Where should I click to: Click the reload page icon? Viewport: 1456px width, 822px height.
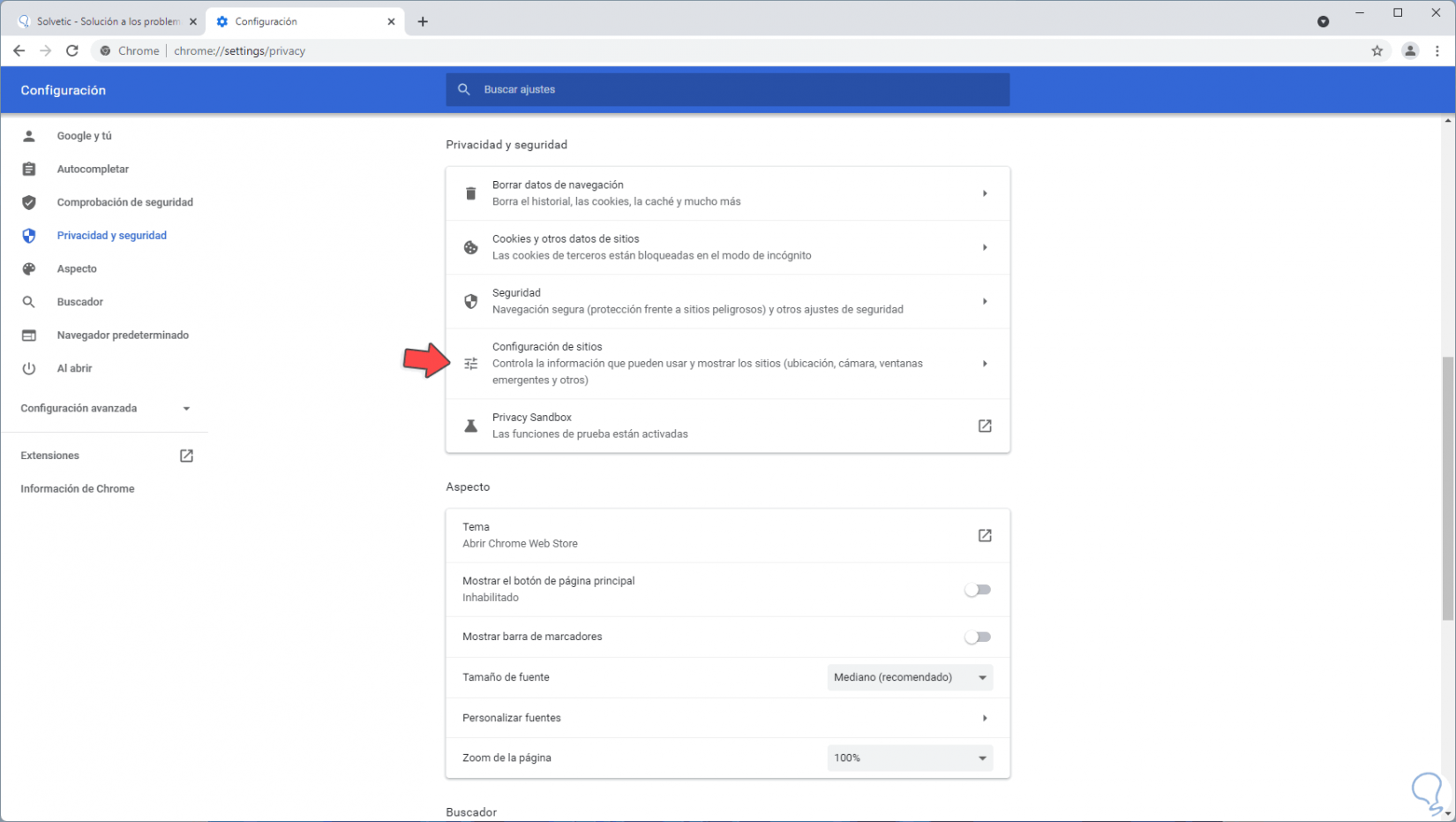point(72,50)
